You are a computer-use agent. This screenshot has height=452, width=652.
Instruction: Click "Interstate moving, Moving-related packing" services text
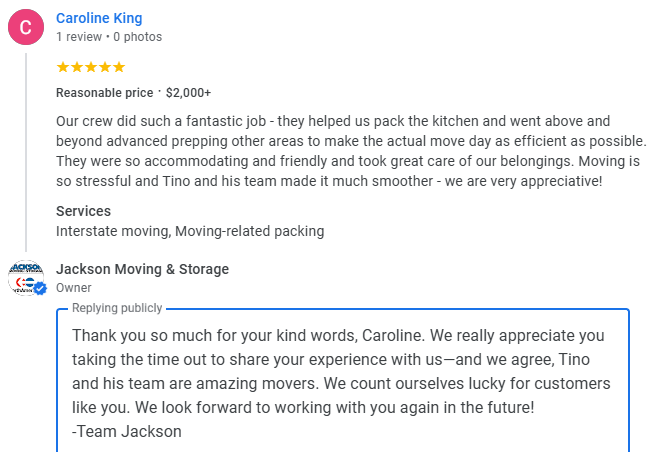[190, 231]
